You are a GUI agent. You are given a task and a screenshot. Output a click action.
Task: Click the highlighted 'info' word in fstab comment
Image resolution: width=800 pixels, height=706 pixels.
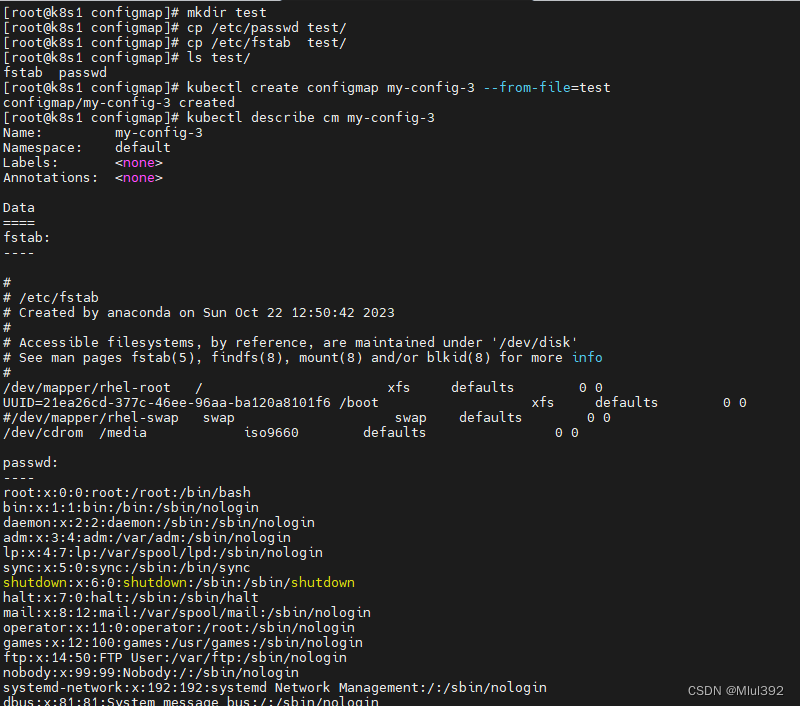pyautogui.click(x=587, y=357)
